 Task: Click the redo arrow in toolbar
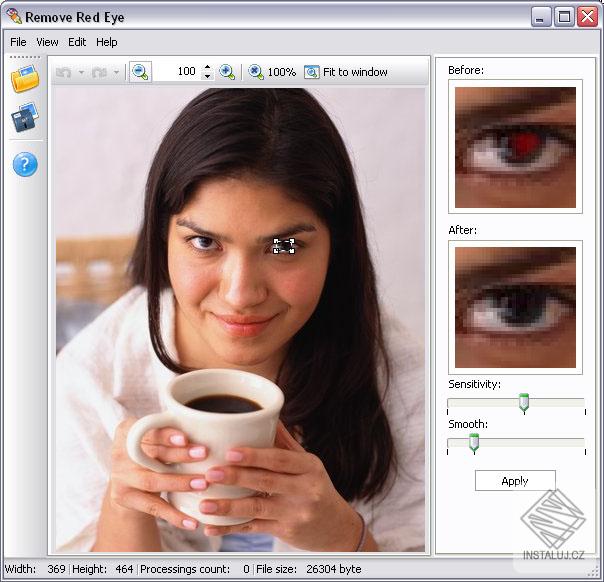click(99, 72)
